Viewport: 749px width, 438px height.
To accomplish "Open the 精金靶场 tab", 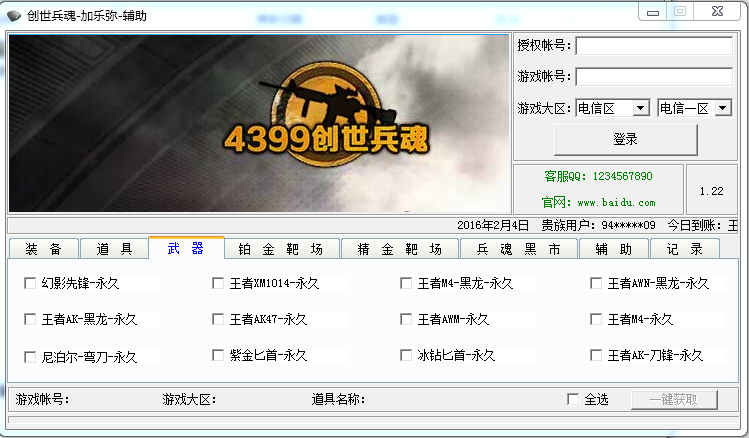I will [400, 249].
